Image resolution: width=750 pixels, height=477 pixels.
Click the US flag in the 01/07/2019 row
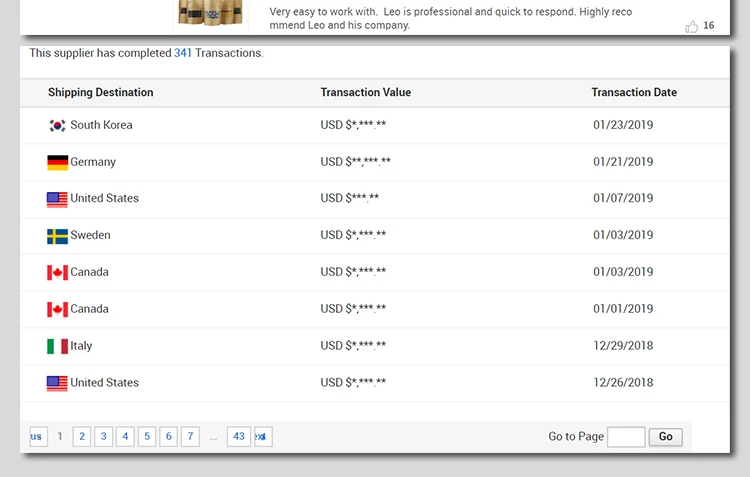point(57,199)
